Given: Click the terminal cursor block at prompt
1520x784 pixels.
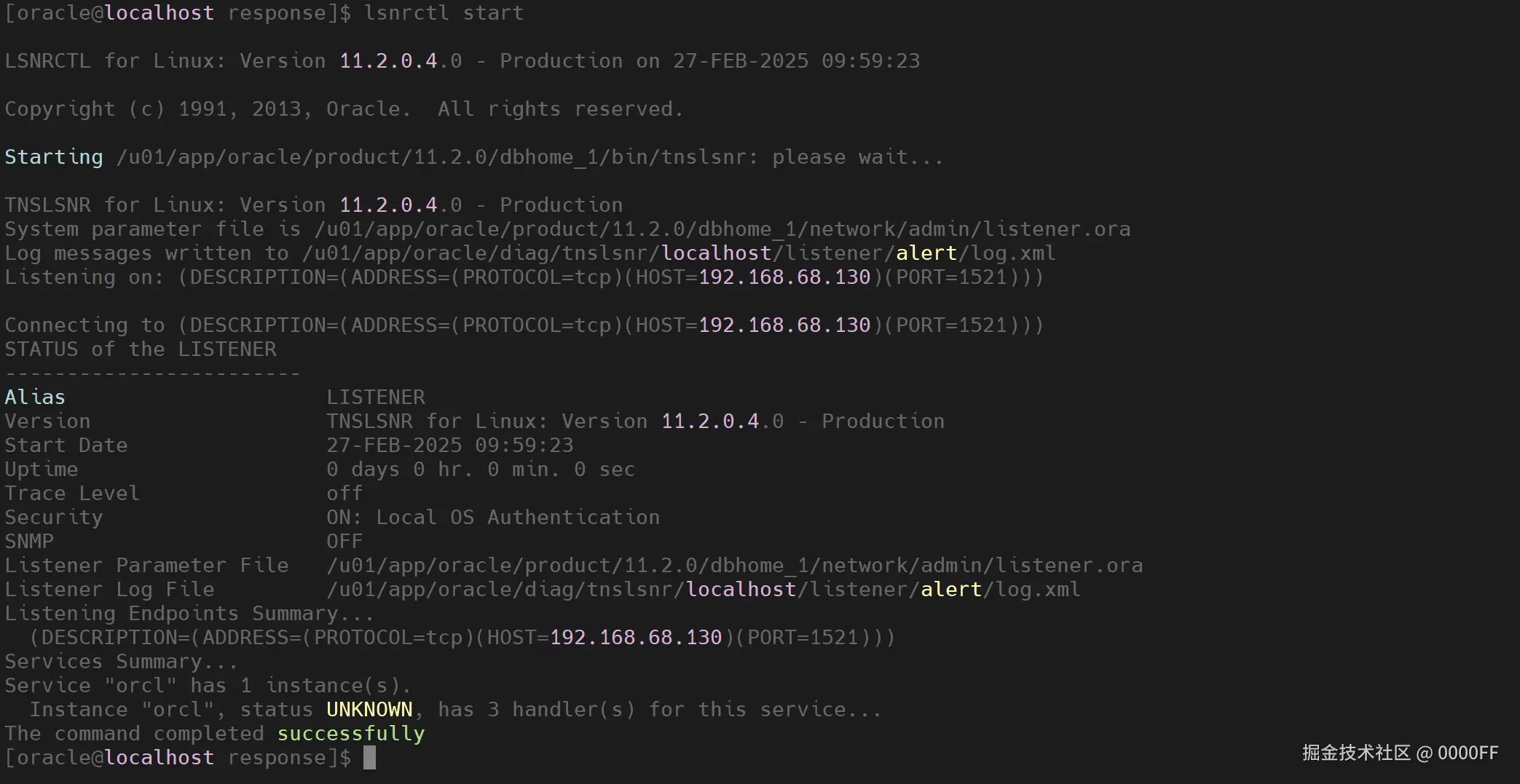Looking at the screenshot, I should [x=369, y=758].
